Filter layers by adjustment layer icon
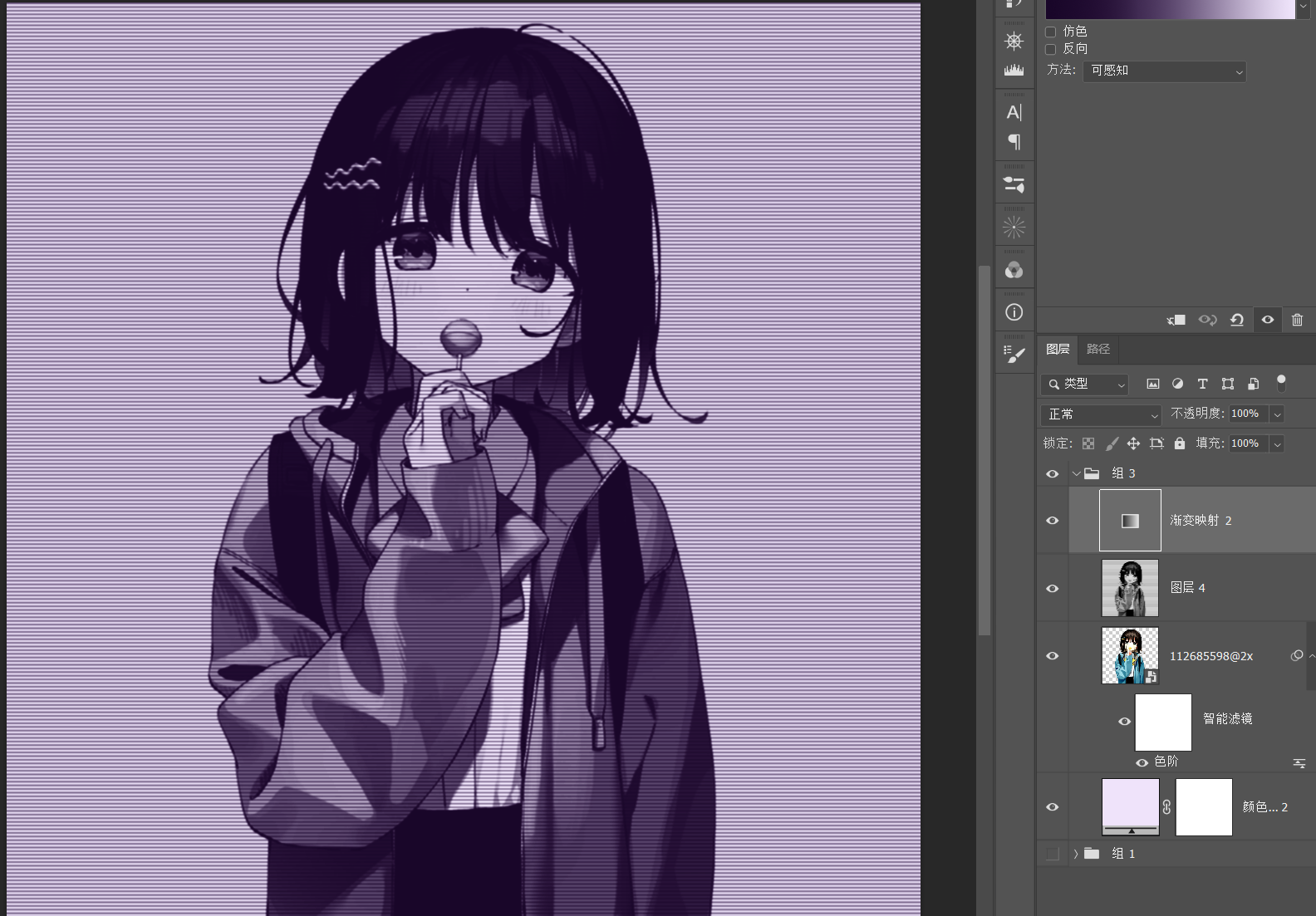This screenshot has width=1316, height=916. point(1177,384)
